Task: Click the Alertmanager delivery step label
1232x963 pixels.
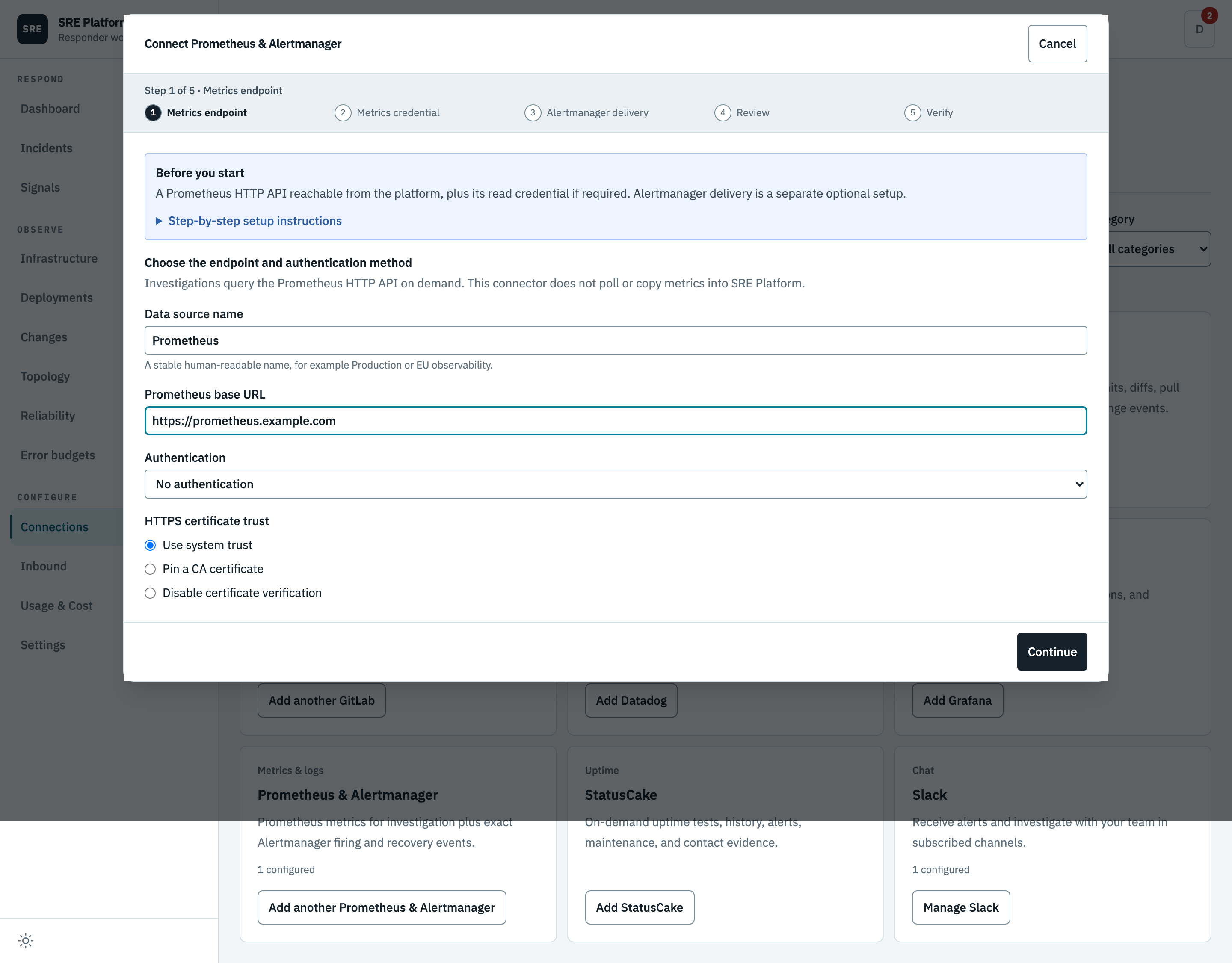Action: [x=597, y=113]
